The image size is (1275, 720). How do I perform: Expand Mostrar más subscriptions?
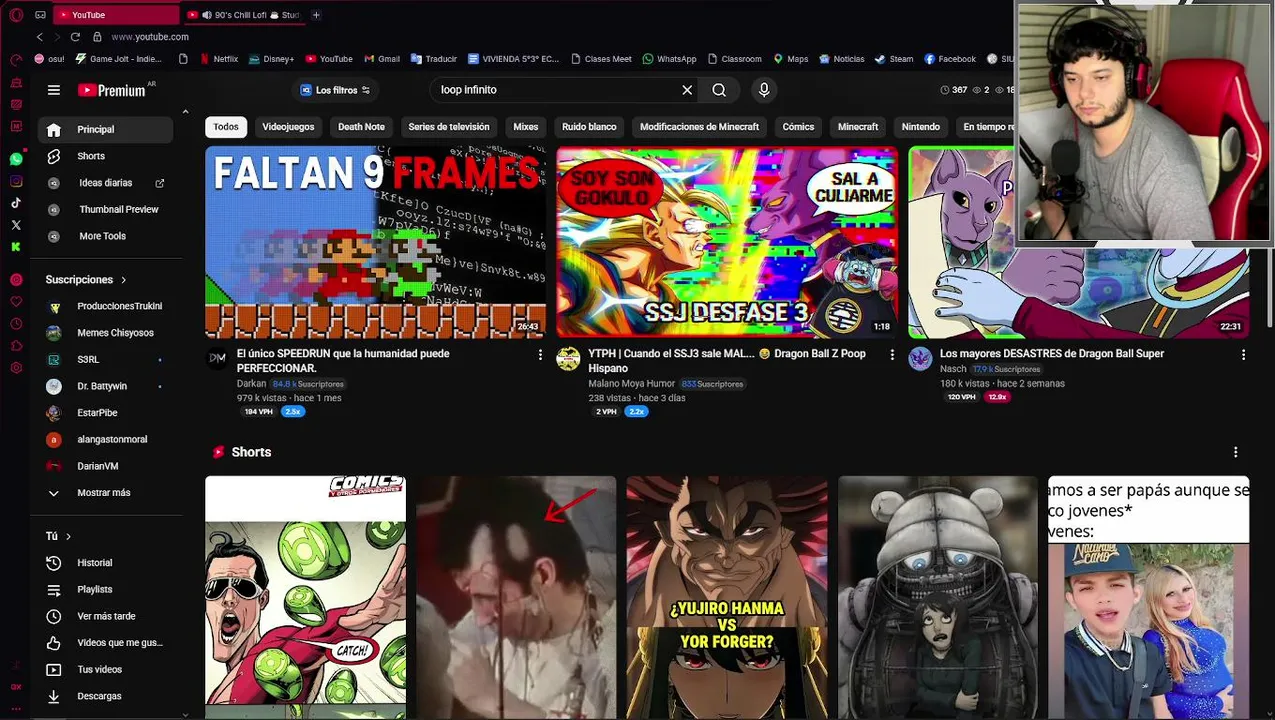coord(105,493)
